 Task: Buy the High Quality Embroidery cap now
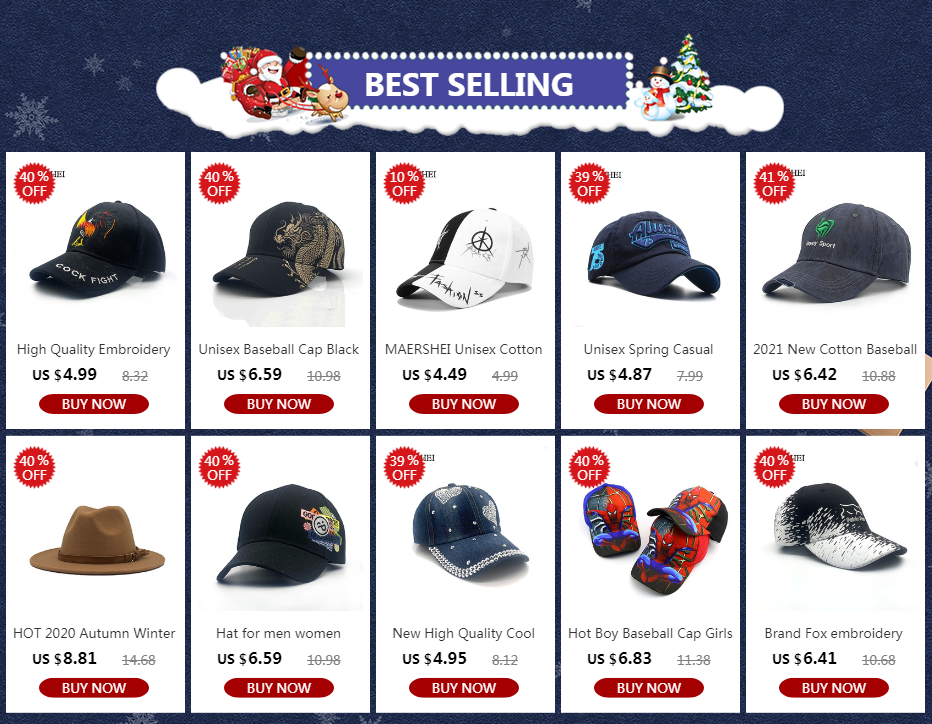tap(94, 404)
